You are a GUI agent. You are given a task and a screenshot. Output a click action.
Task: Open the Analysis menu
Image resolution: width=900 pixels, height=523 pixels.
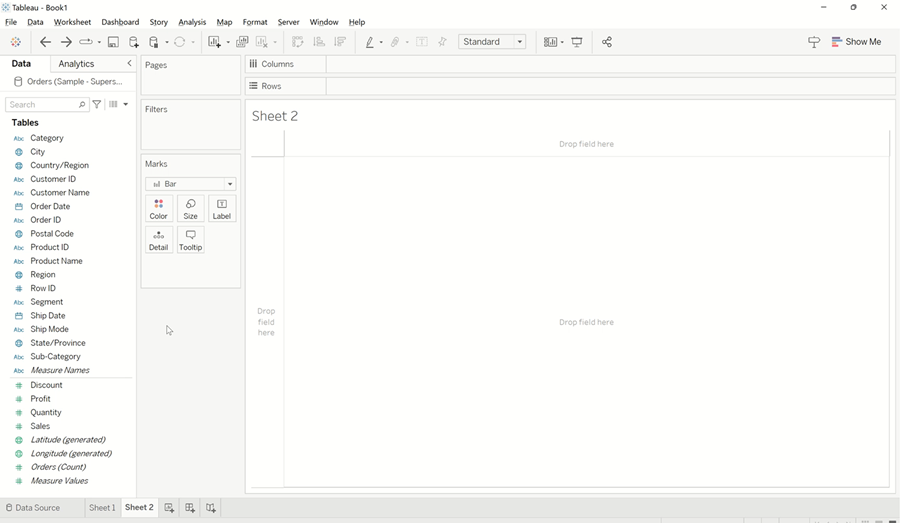(x=192, y=22)
